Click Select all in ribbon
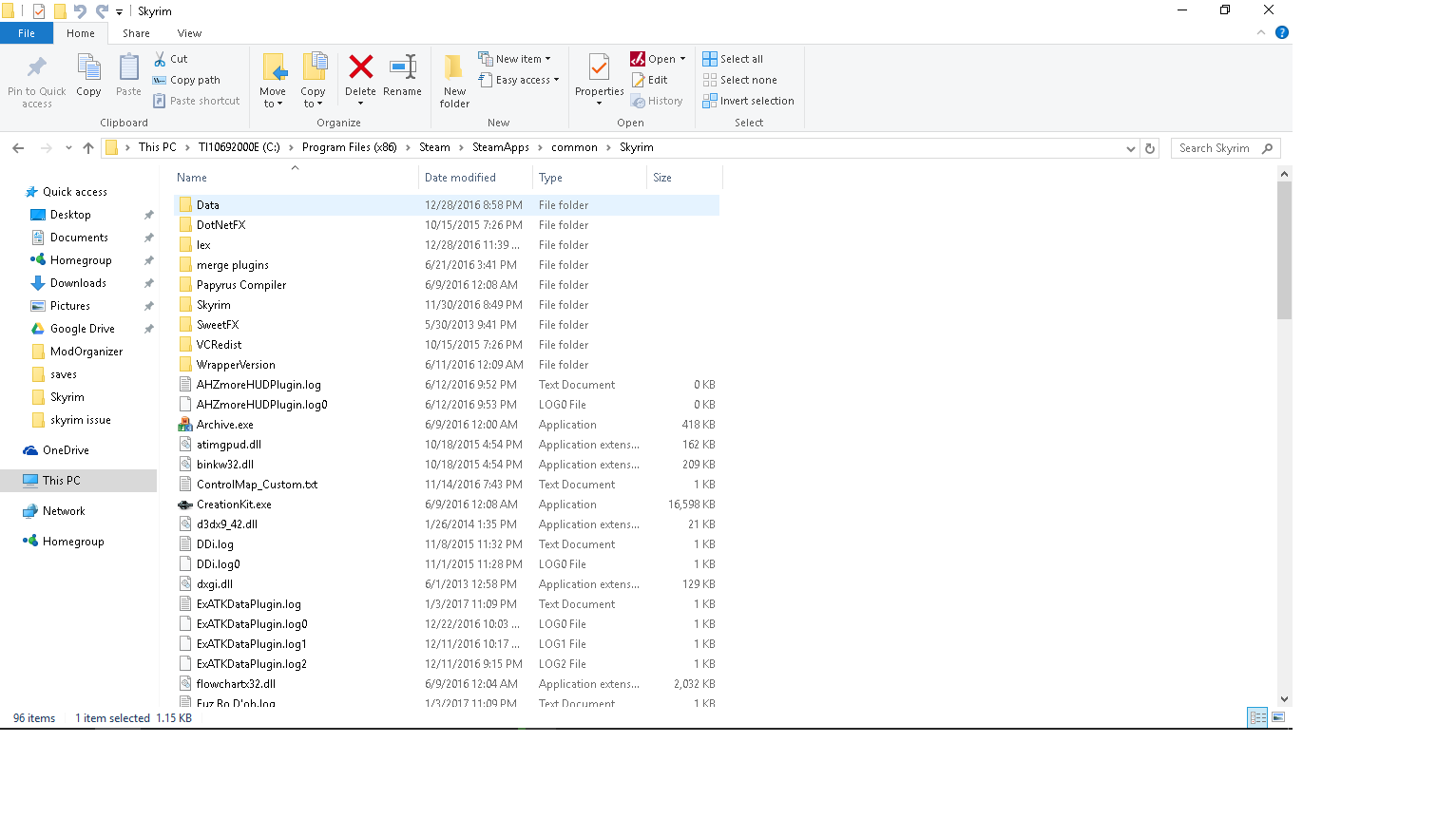1456x819 pixels. tap(733, 59)
